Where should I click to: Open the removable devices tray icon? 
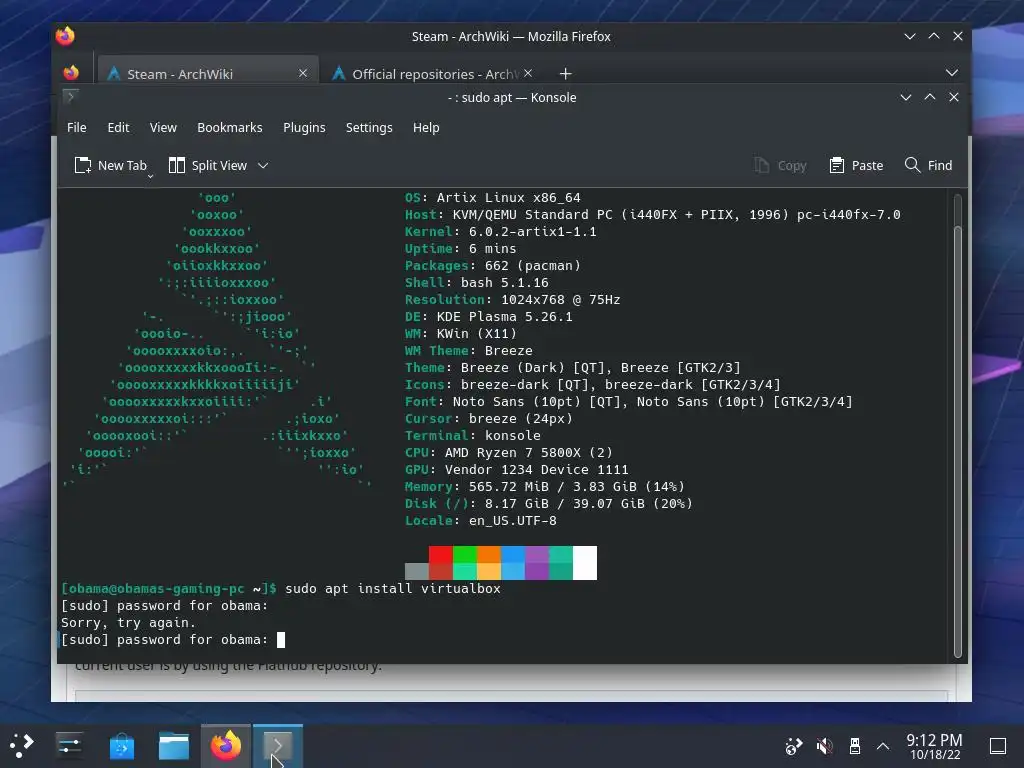[854, 746]
